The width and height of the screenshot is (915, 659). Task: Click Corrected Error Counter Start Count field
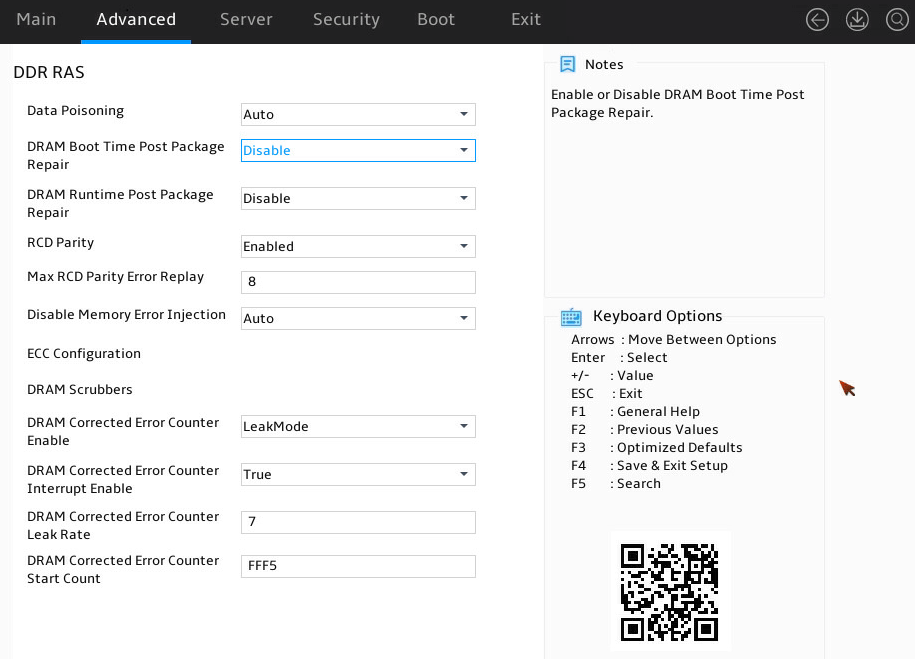[x=358, y=566]
